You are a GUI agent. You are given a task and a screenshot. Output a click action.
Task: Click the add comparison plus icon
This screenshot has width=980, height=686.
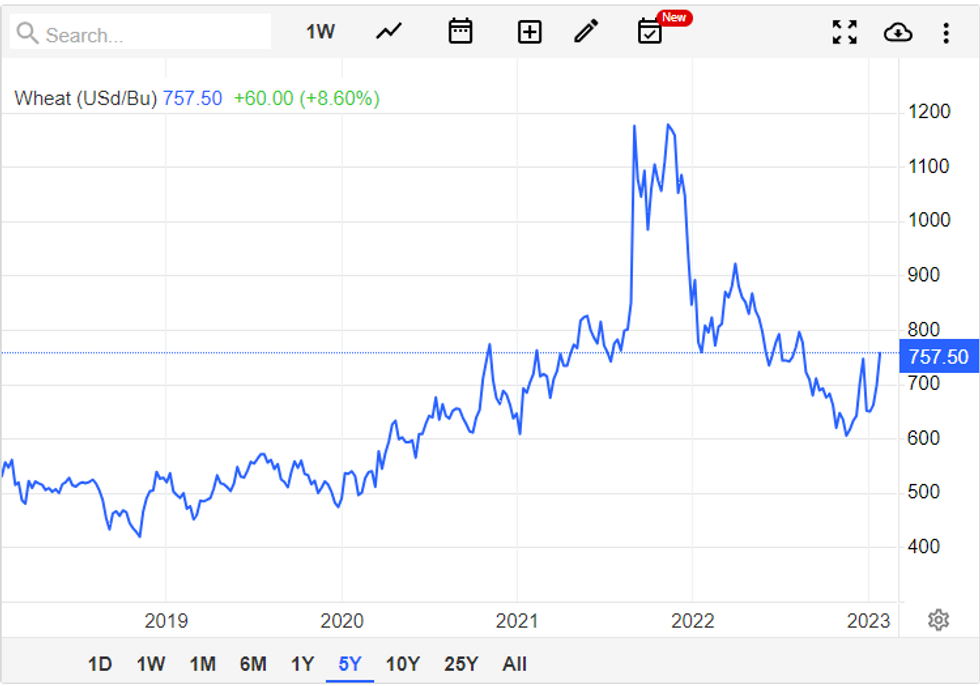(x=529, y=32)
